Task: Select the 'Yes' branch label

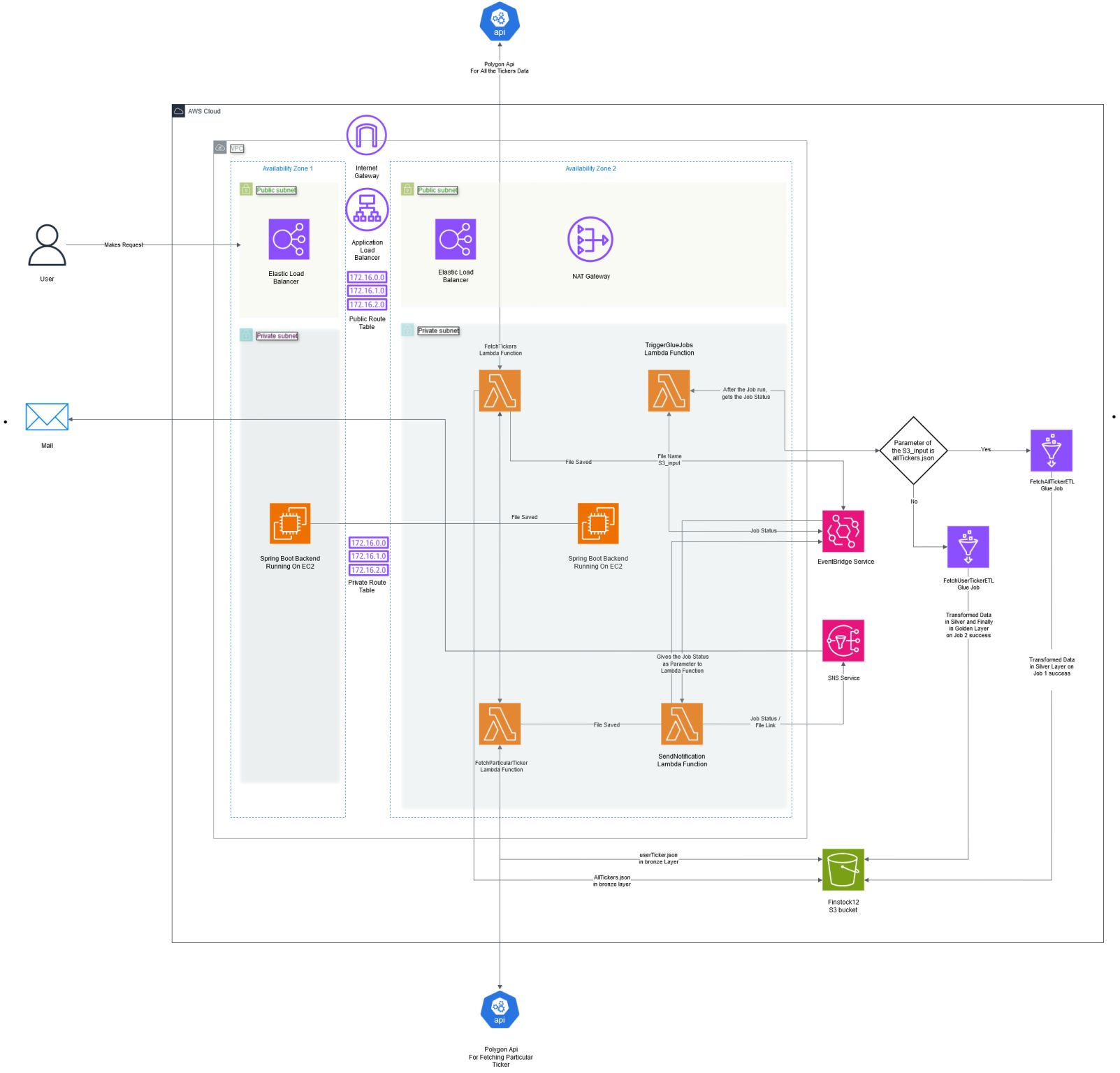Action: (986, 450)
